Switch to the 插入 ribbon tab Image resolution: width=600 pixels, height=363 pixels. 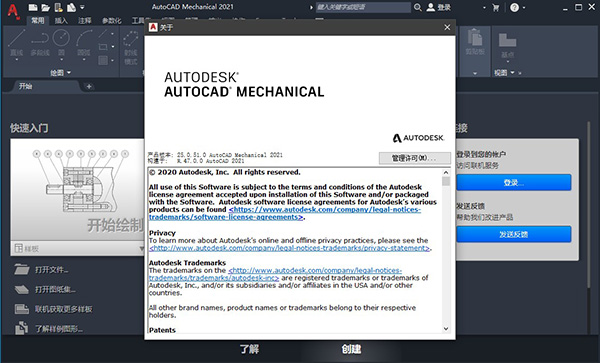pyautogui.click(x=61, y=21)
